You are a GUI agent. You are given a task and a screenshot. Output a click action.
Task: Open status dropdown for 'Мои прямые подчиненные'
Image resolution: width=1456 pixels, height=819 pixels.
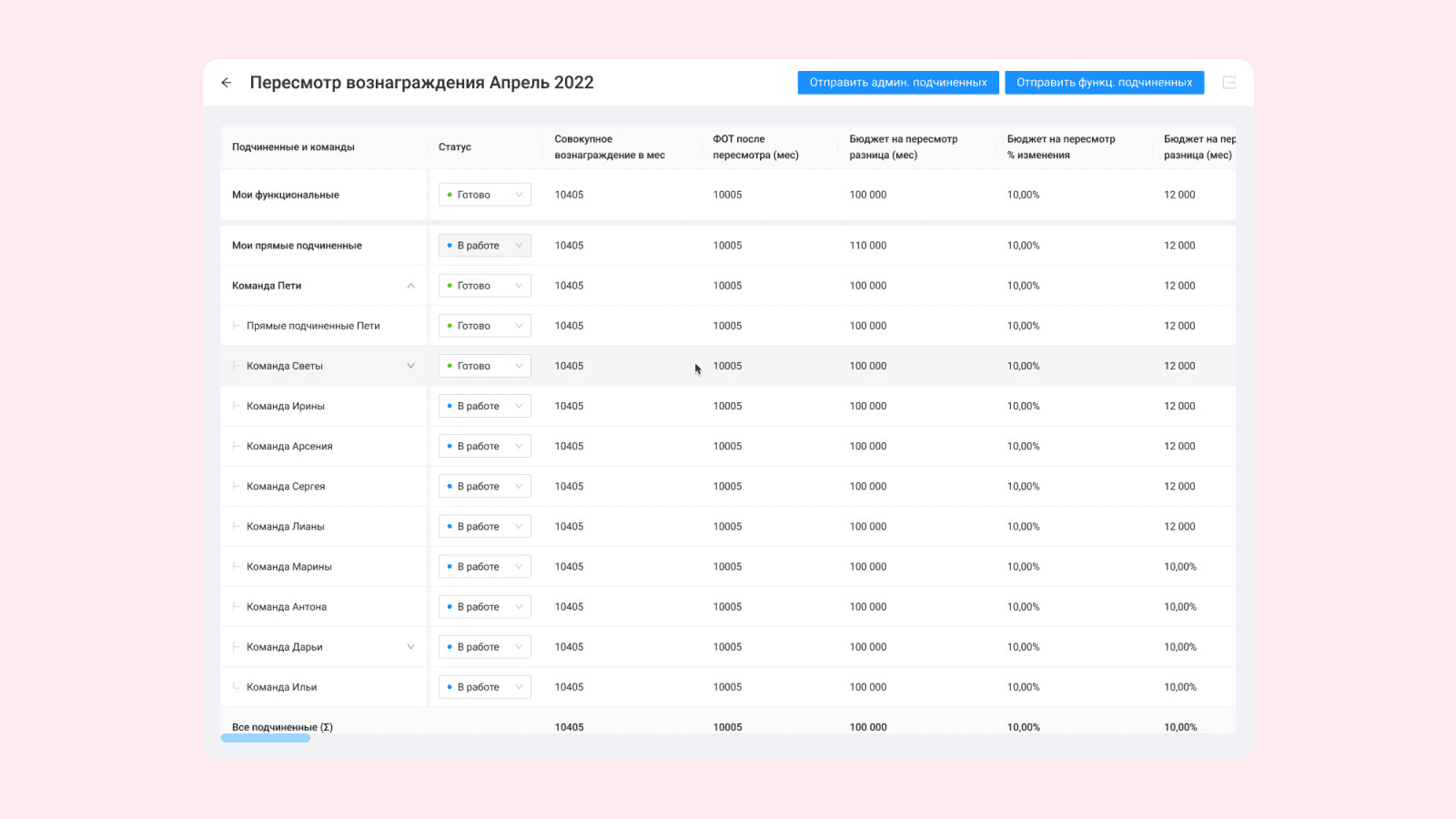point(484,246)
